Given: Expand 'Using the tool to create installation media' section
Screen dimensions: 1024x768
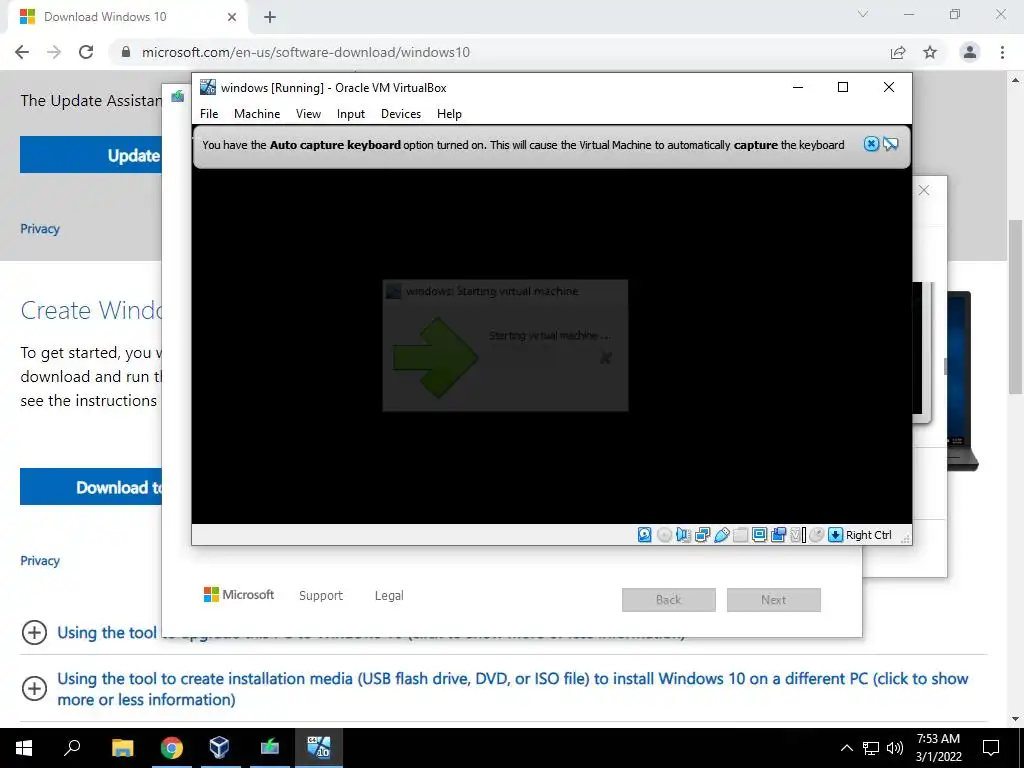Looking at the screenshot, I should click(34, 688).
